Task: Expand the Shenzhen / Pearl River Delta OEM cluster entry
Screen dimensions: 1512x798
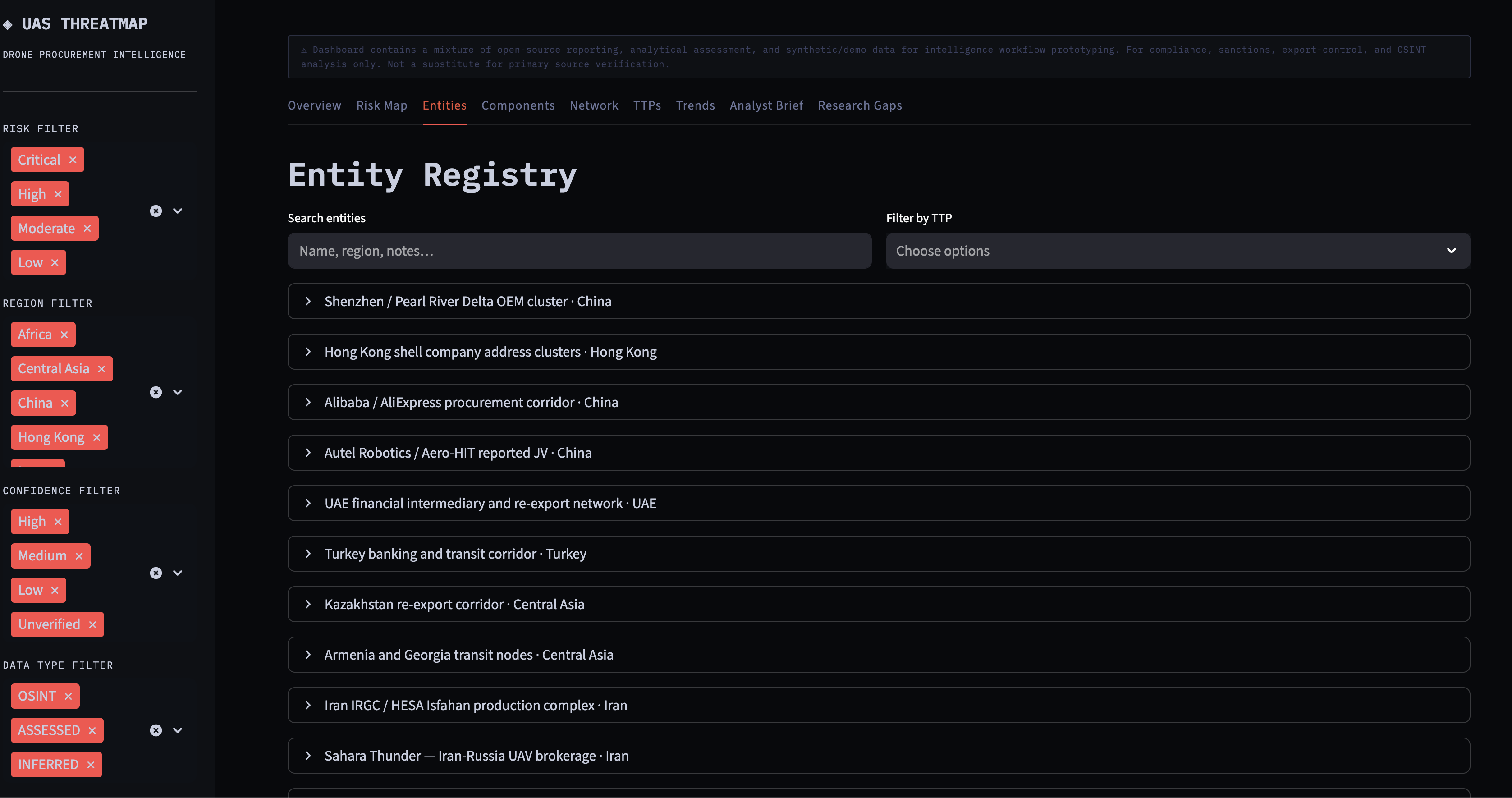Action: [879, 301]
